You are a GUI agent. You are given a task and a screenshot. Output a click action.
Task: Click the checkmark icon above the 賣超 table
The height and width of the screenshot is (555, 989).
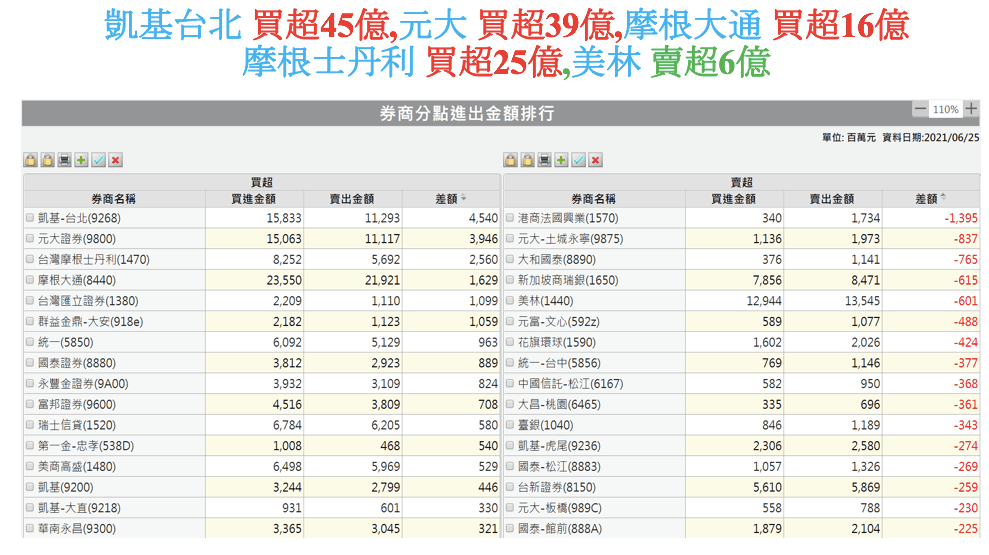tap(579, 160)
